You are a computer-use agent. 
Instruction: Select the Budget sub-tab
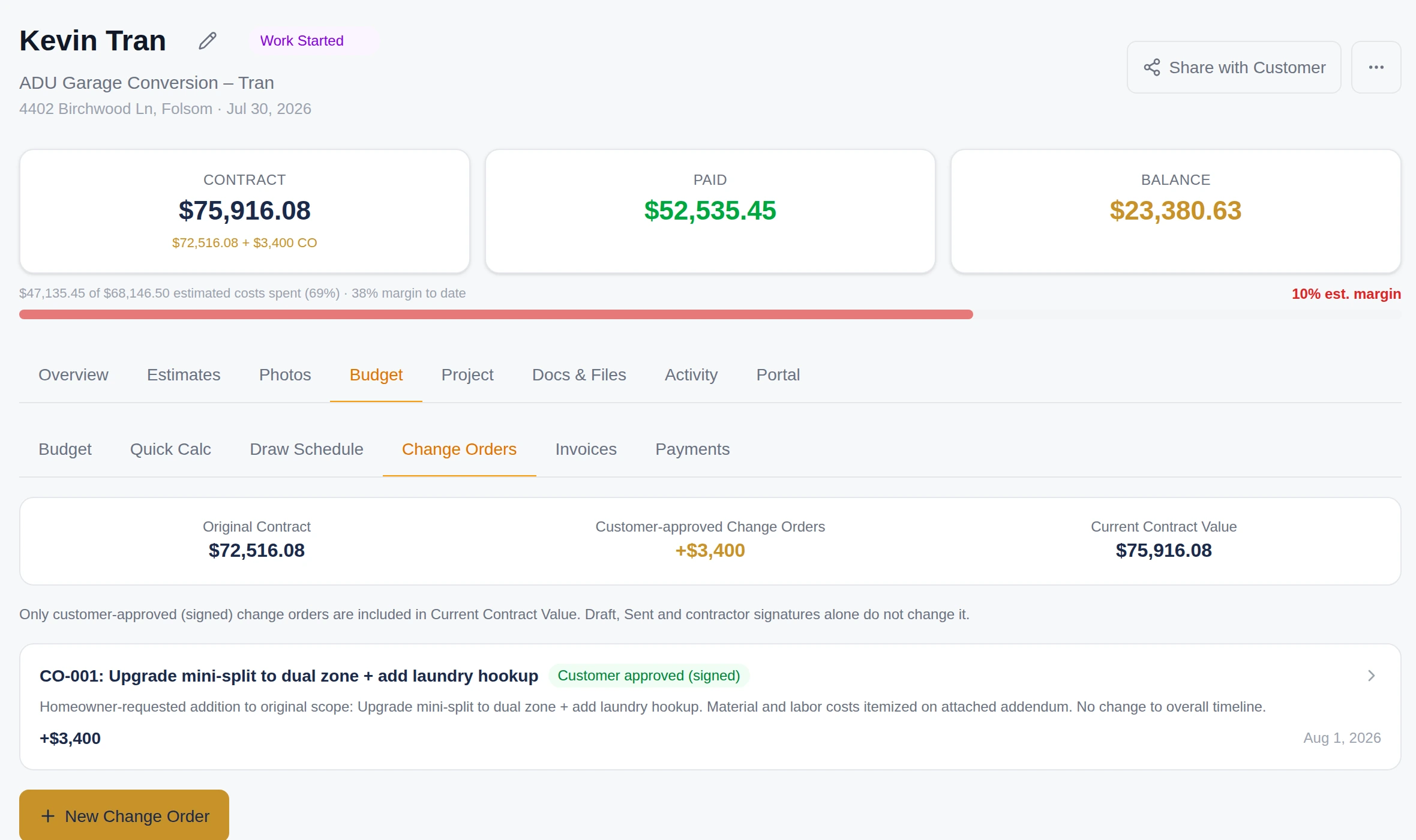click(x=65, y=449)
